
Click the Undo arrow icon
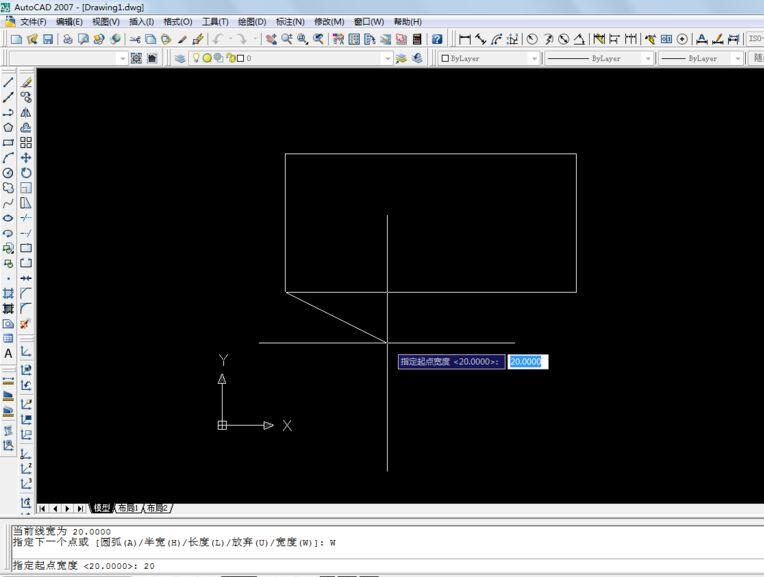point(218,39)
